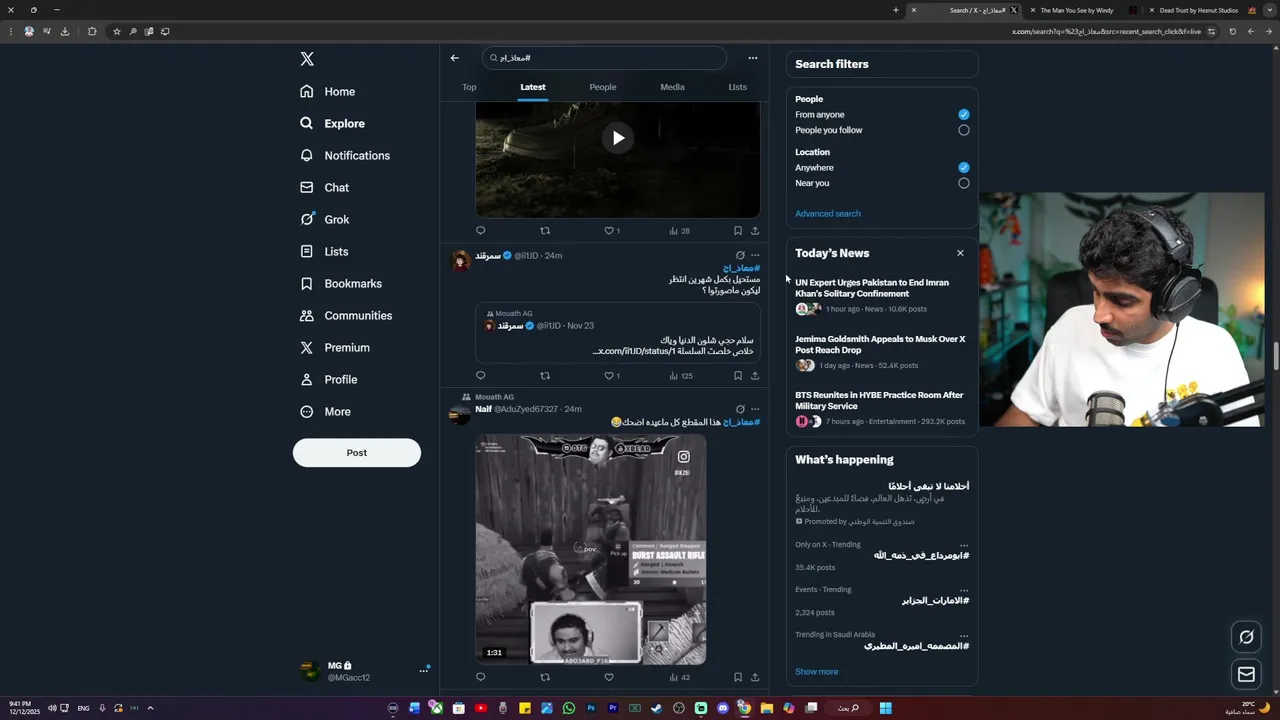This screenshot has width=1280, height=720.
Task: Focus the X search input field
Action: 604,58
